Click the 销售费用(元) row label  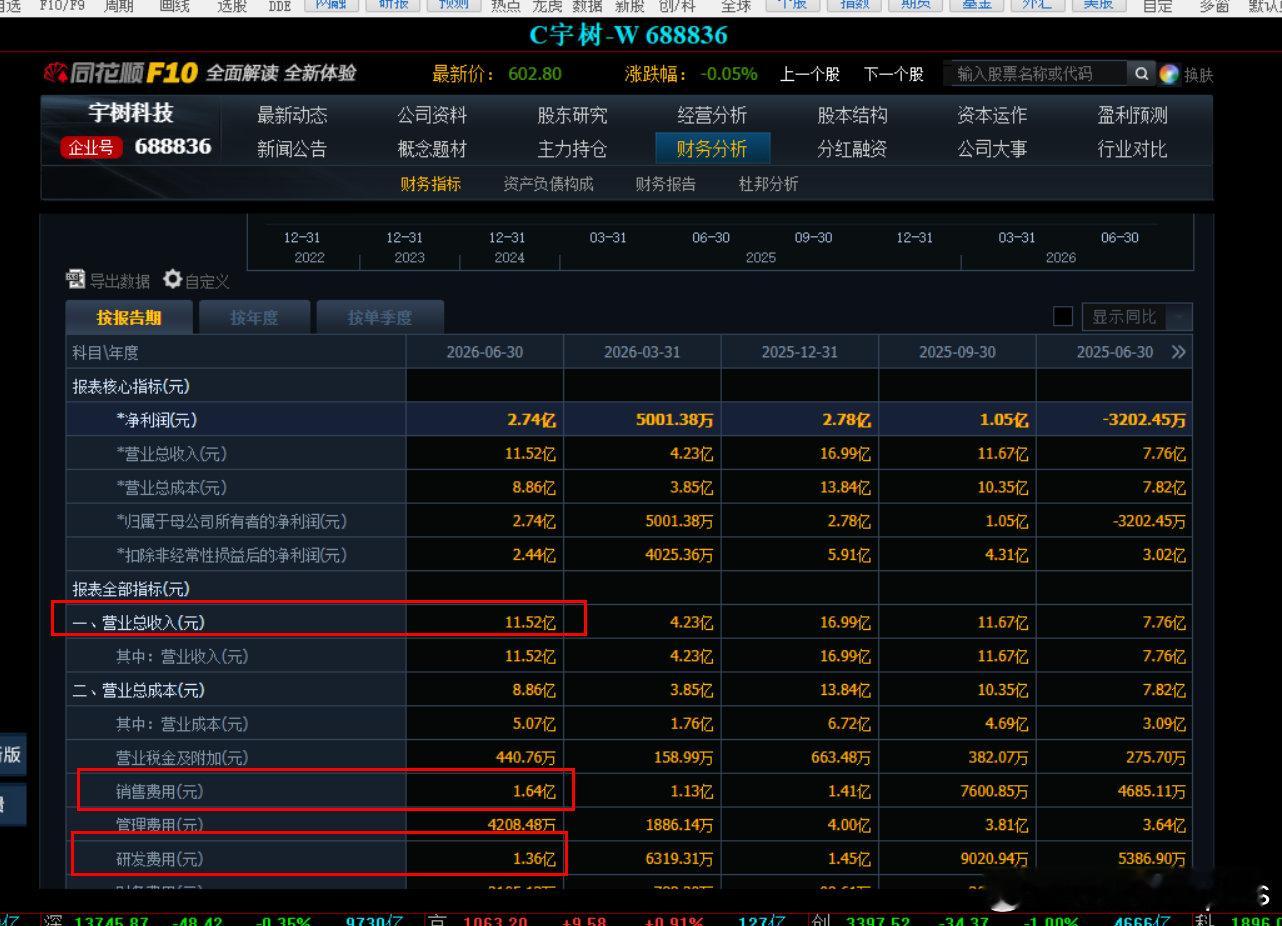click(159, 792)
